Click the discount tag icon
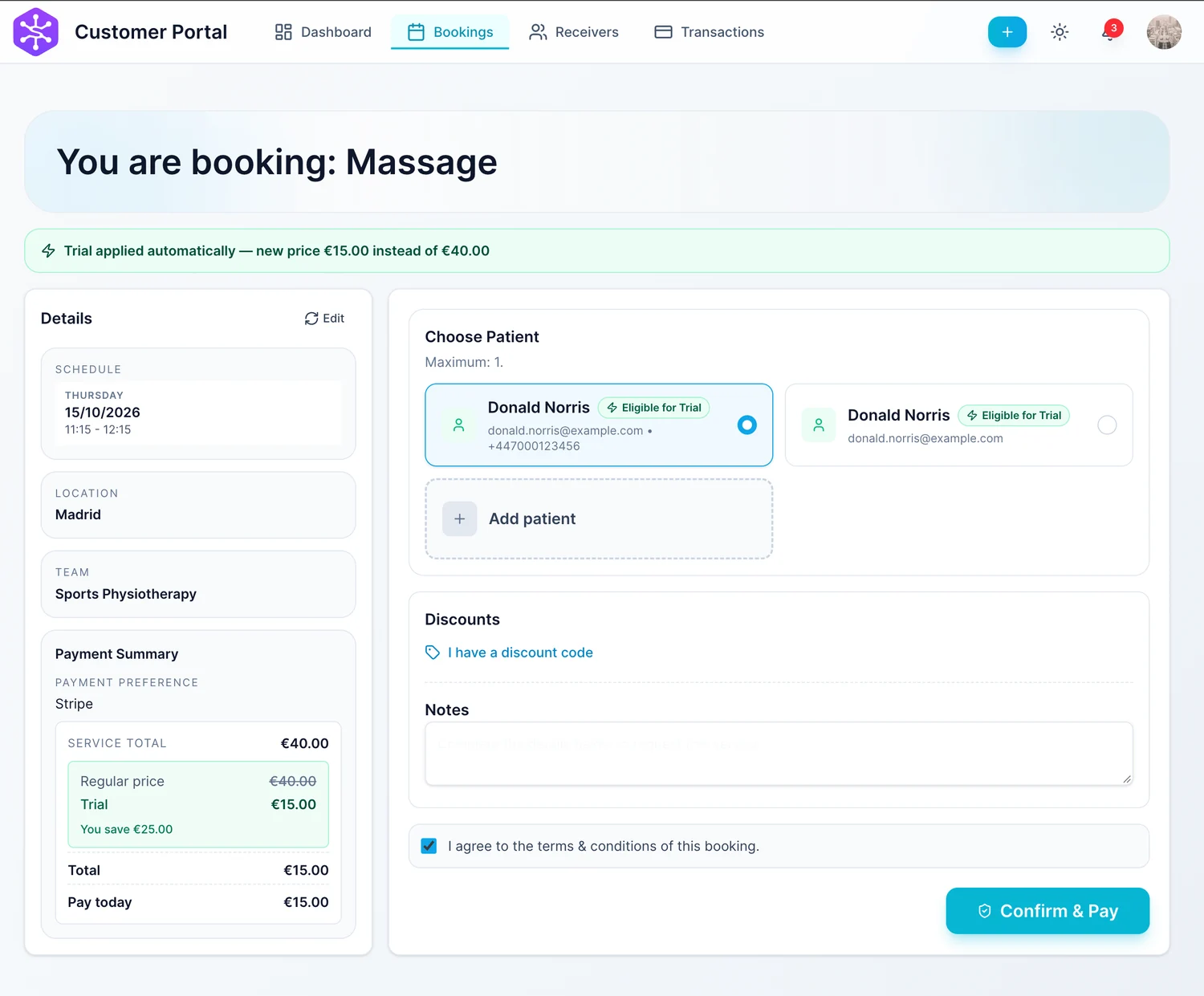1204x996 pixels. click(433, 652)
